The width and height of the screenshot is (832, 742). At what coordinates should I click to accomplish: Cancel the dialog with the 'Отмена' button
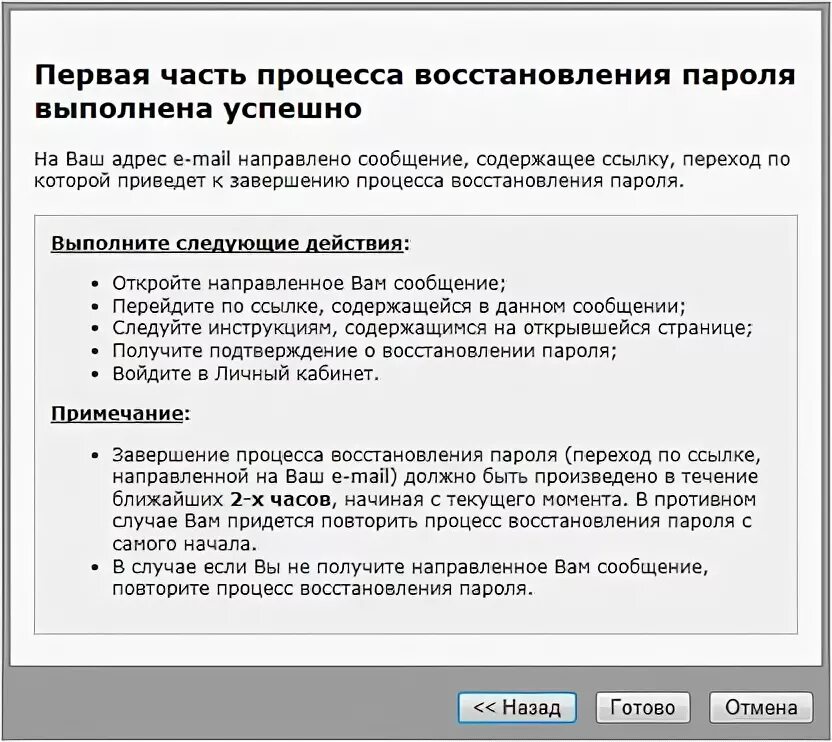(x=761, y=708)
